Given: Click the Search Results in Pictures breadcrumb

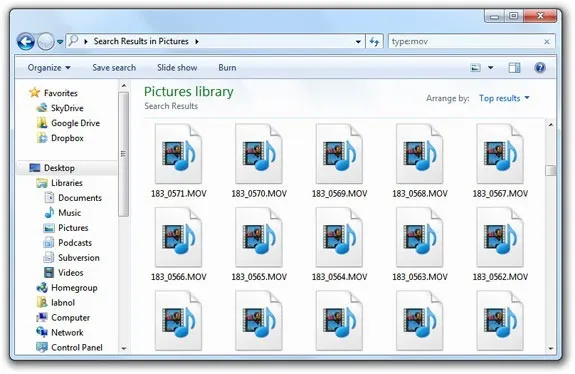Looking at the screenshot, I should (x=141, y=41).
